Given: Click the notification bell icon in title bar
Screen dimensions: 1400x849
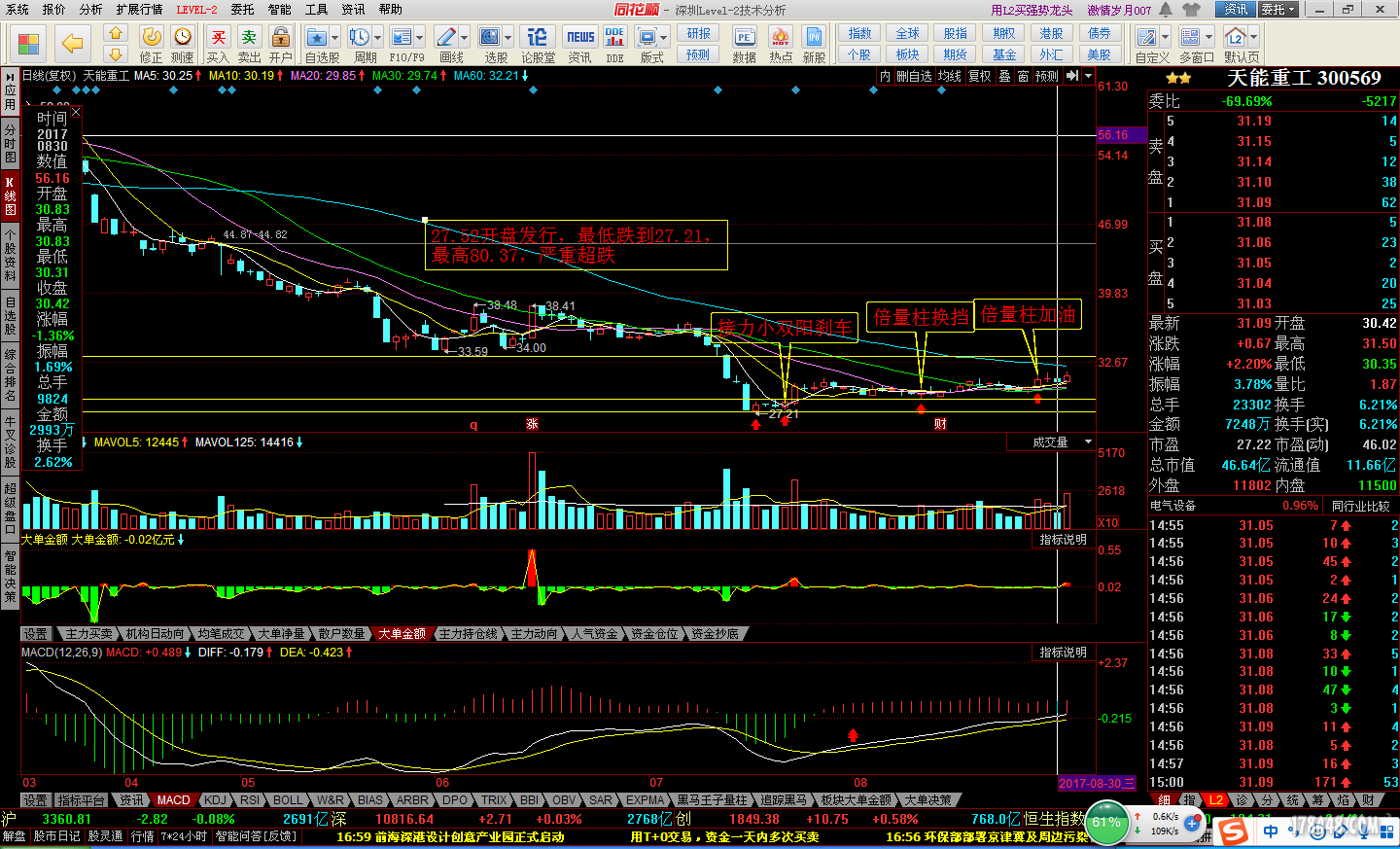Looking at the screenshot, I should [x=1166, y=10].
